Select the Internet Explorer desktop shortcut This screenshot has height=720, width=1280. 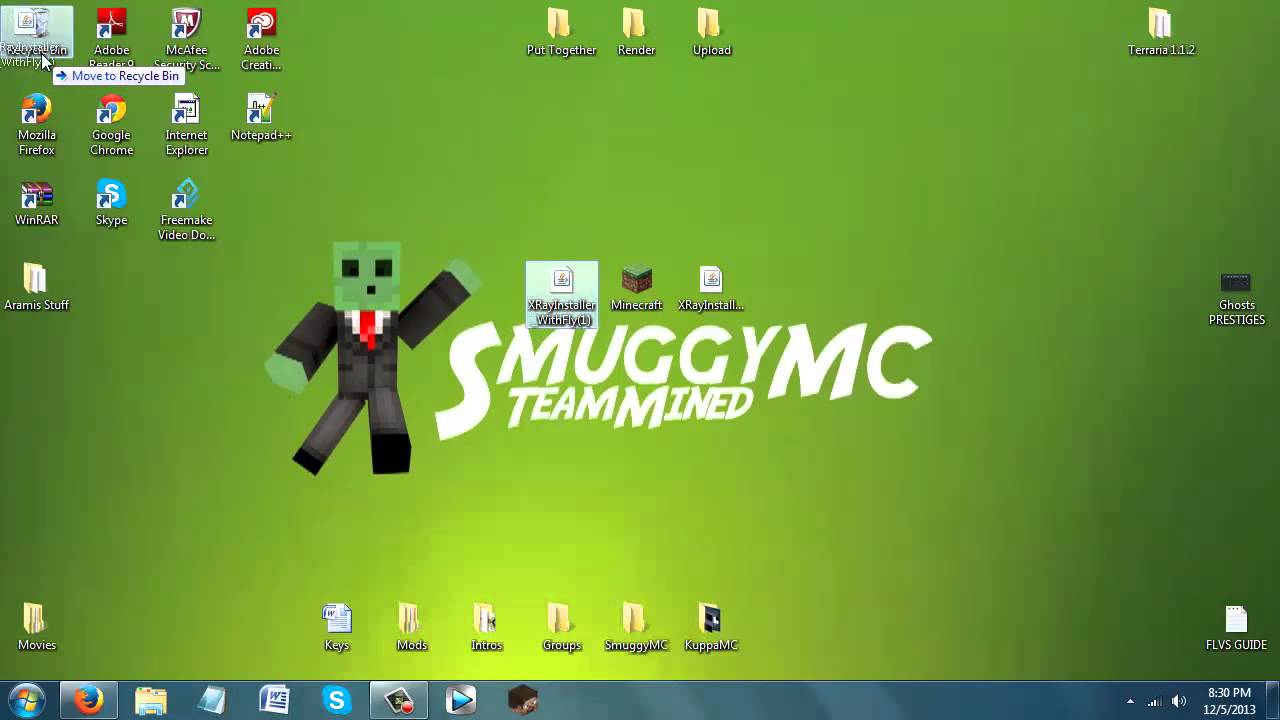coord(186,125)
